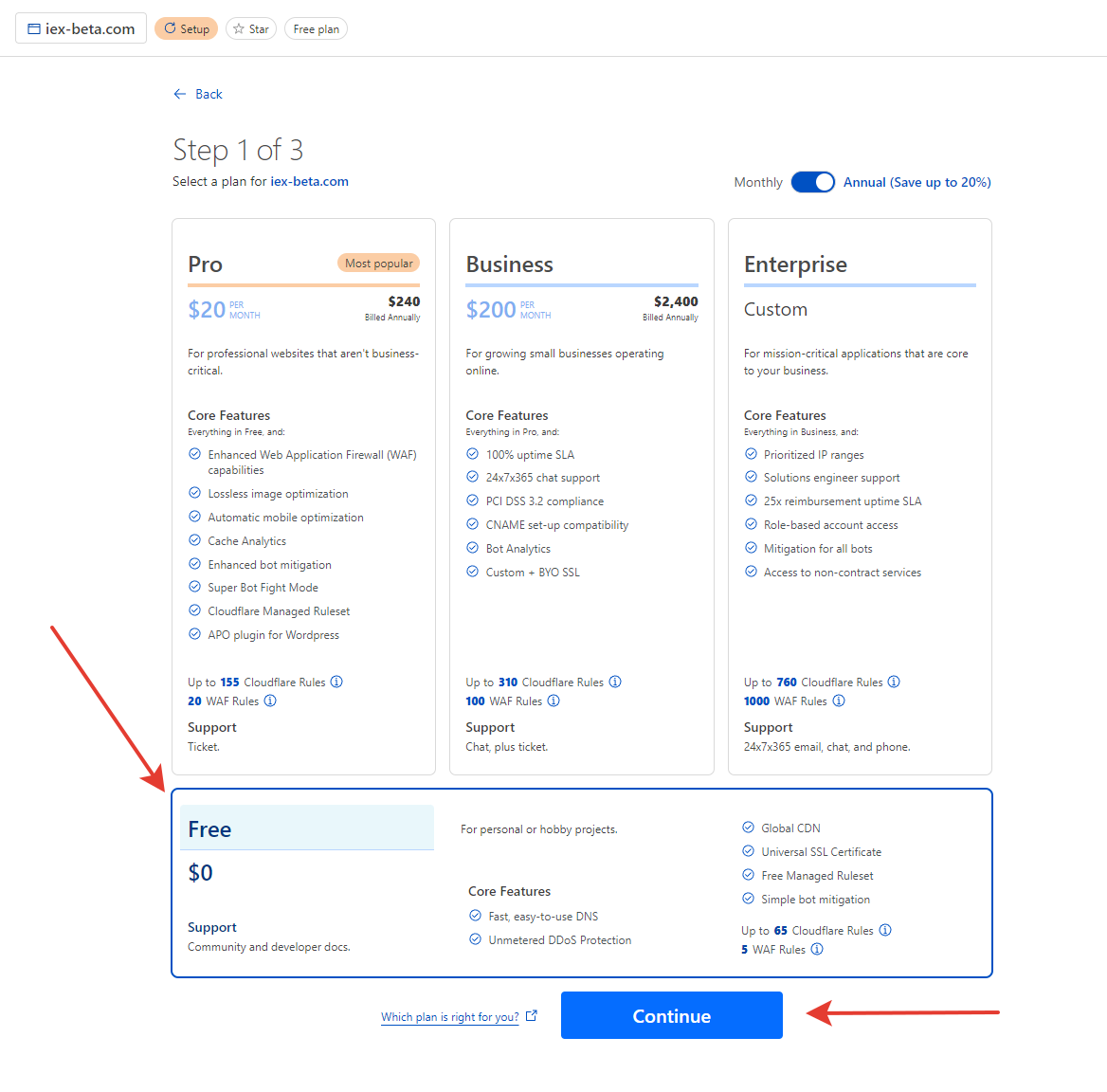Toggle the Monthly/Annual billing switch
1107x1092 pixels.
tap(812, 182)
